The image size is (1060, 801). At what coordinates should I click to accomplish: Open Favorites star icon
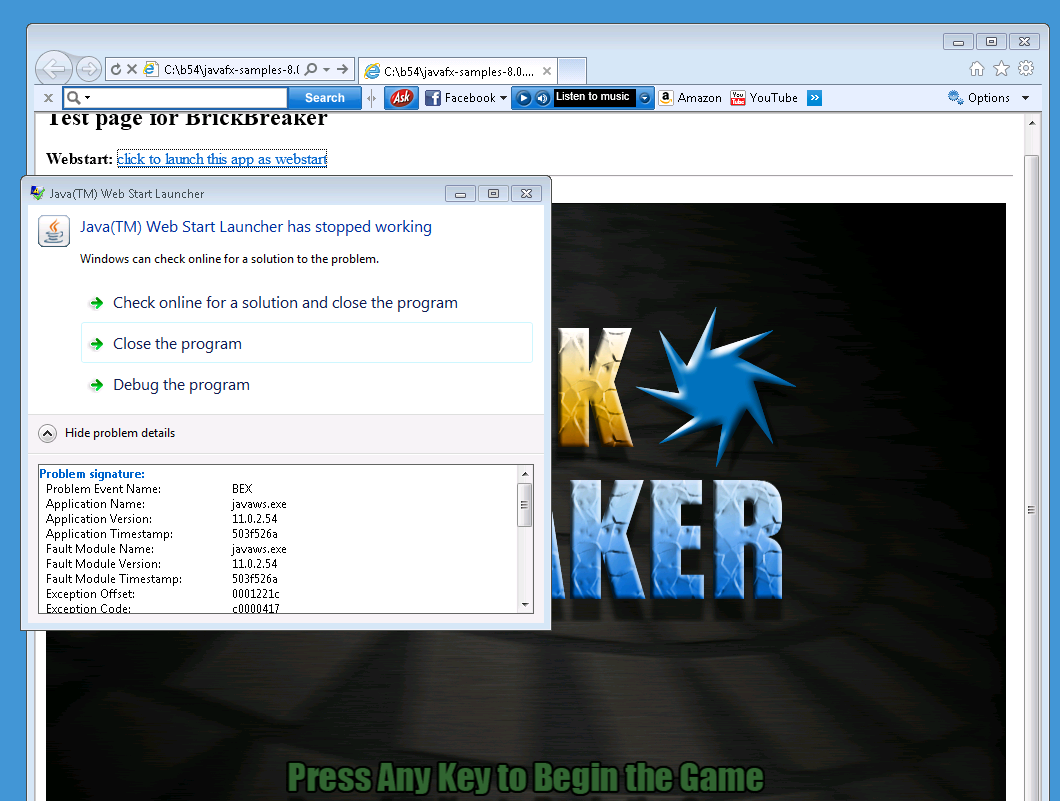(1001, 69)
